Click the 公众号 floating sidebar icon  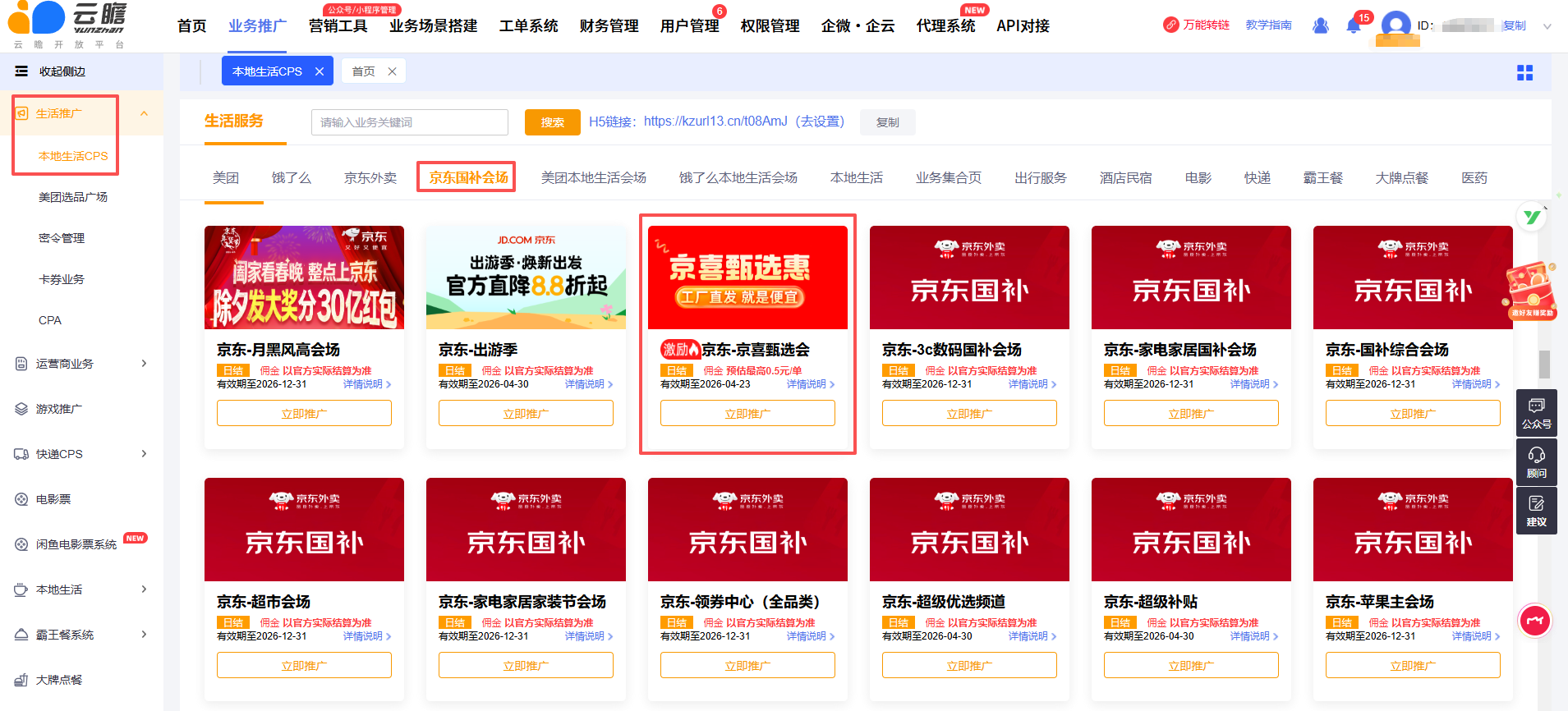1536,412
